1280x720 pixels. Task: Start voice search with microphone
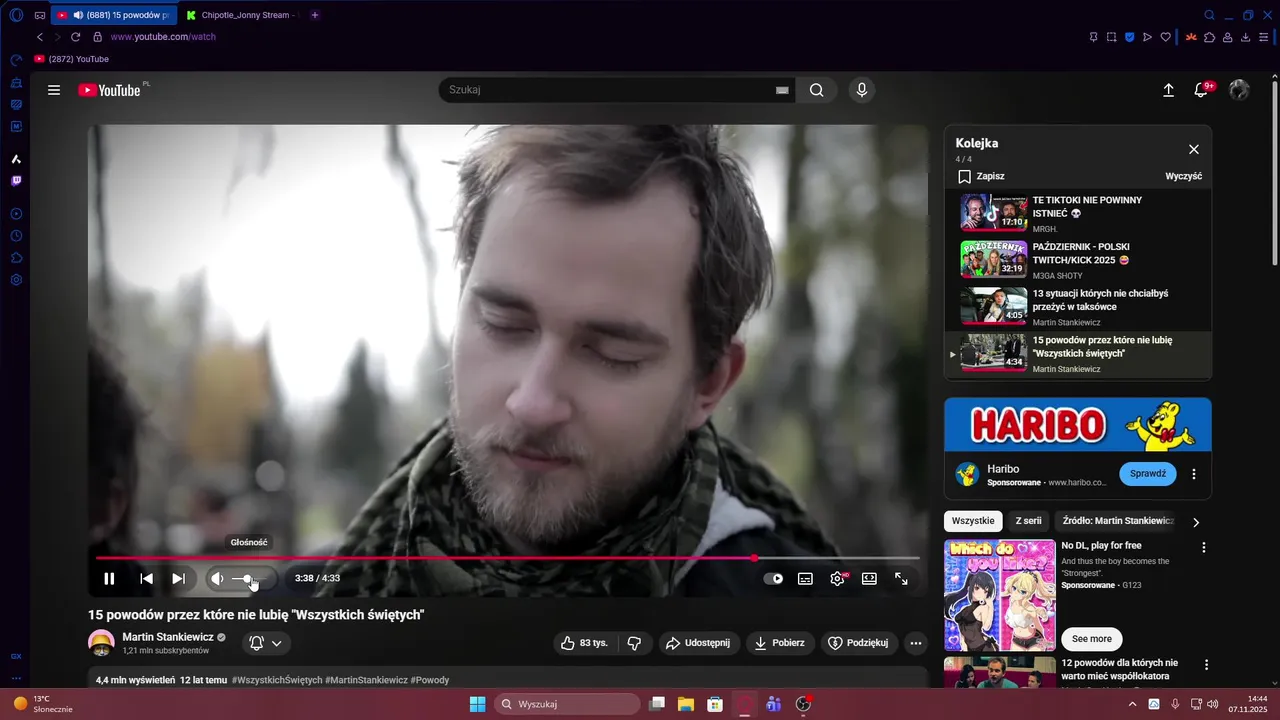coord(862,90)
